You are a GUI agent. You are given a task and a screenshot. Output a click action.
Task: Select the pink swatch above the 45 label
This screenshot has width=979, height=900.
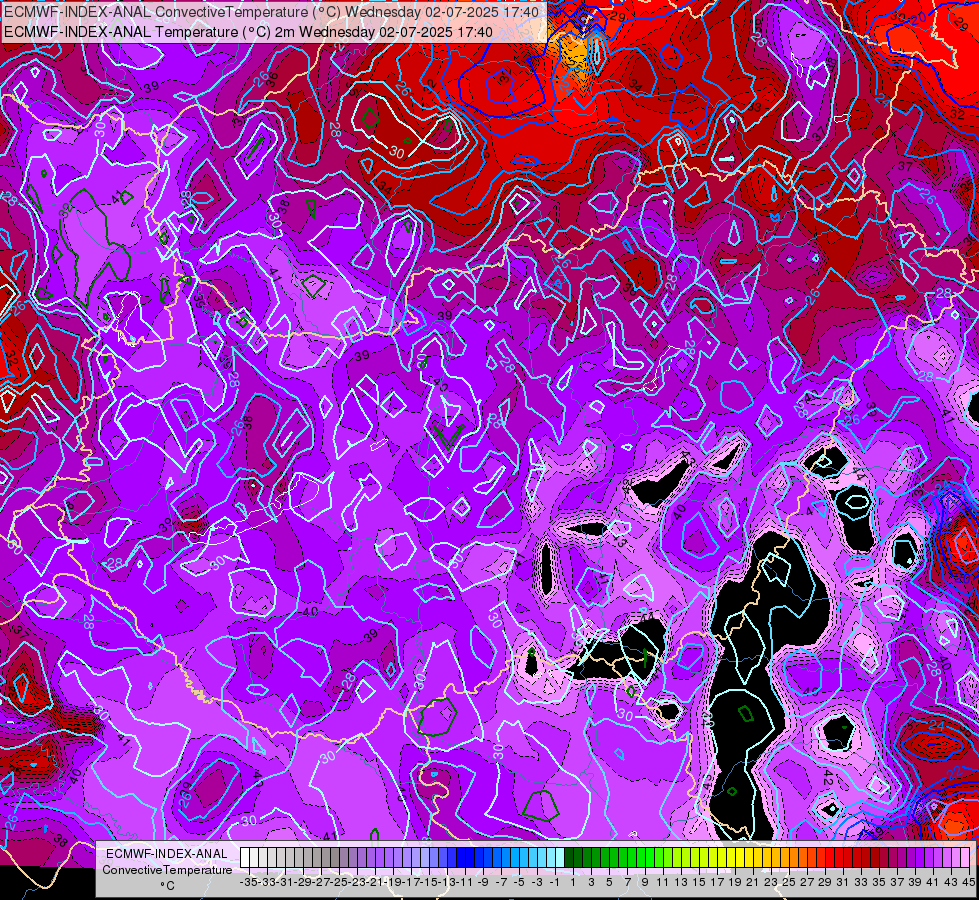click(964, 858)
